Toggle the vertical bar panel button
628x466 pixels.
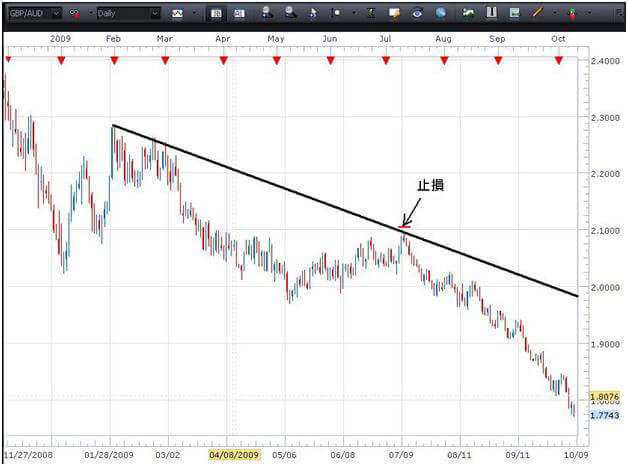tap(491, 14)
